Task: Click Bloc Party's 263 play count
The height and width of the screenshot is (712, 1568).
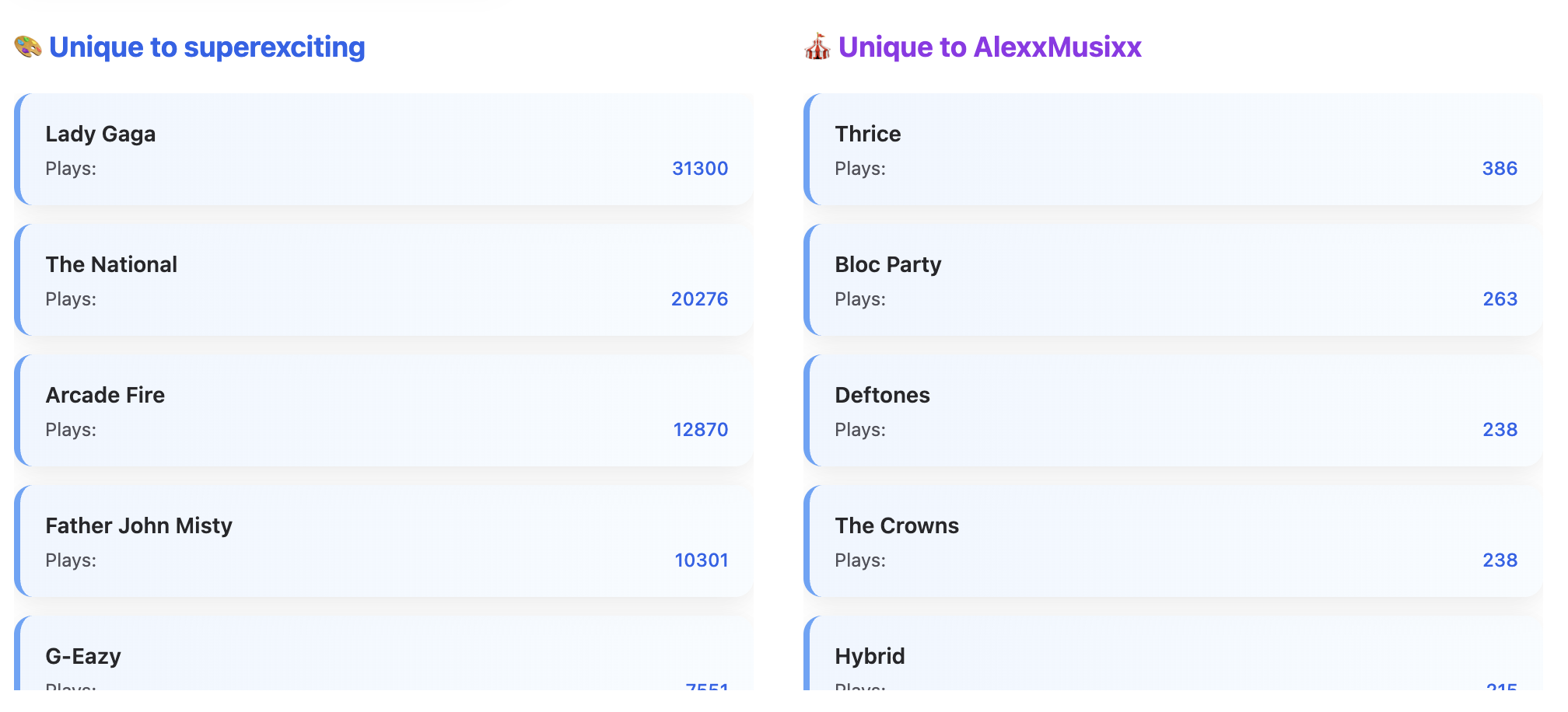Action: [1500, 299]
